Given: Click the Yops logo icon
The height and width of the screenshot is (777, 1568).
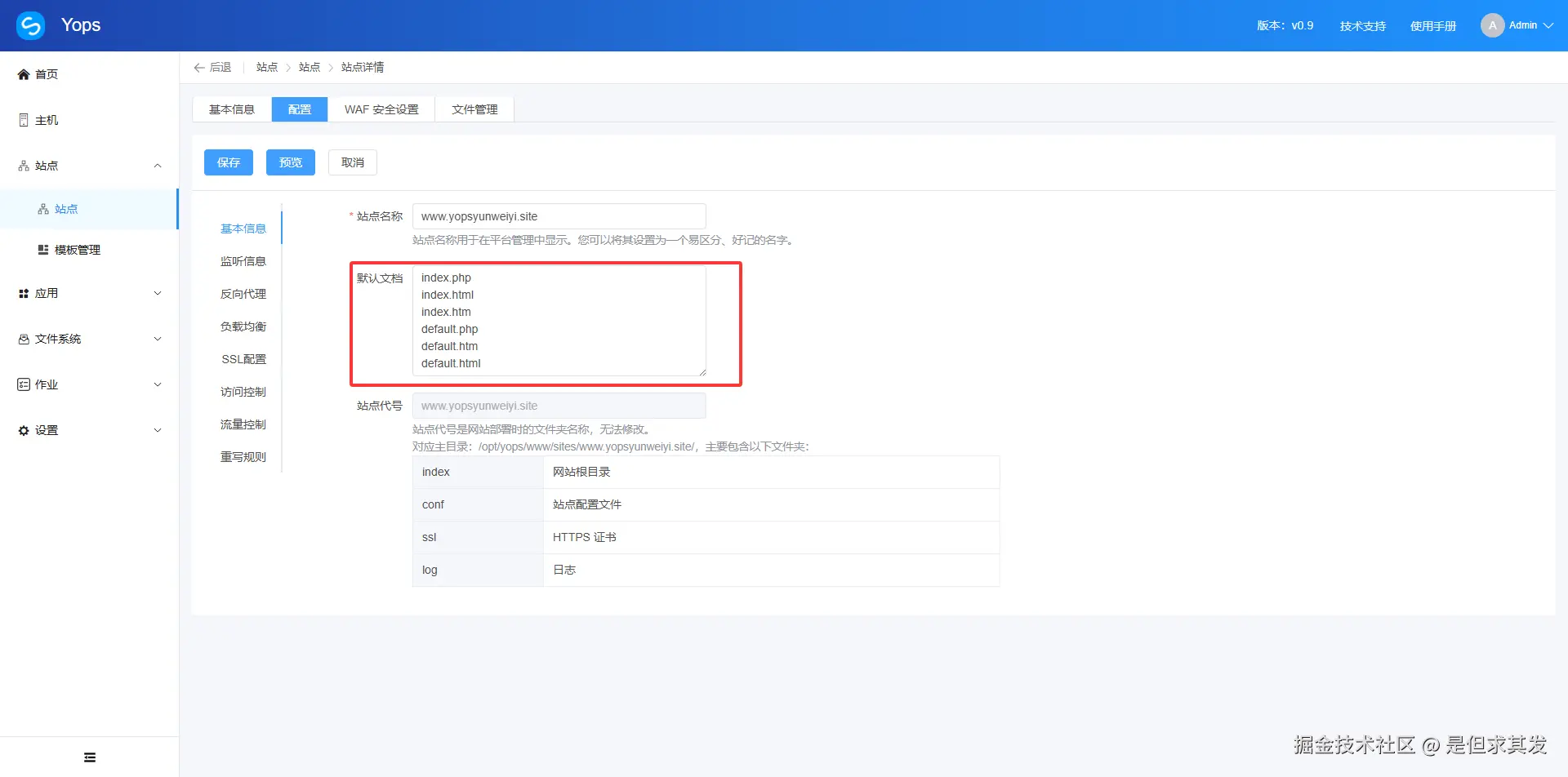Looking at the screenshot, I should tap(30, 24).
